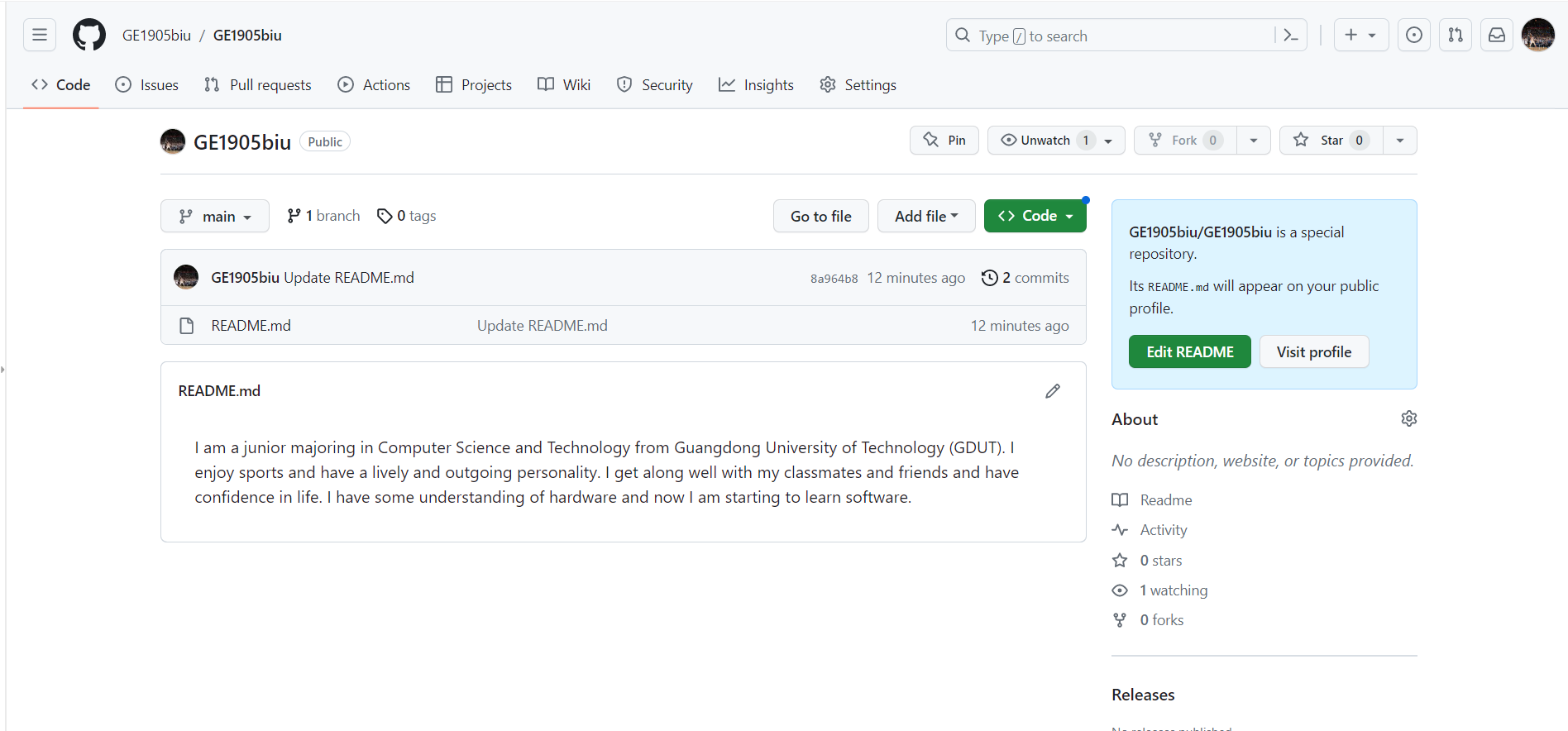
Task: Click the Edit README button
Action: click(x=1189, y=352)
